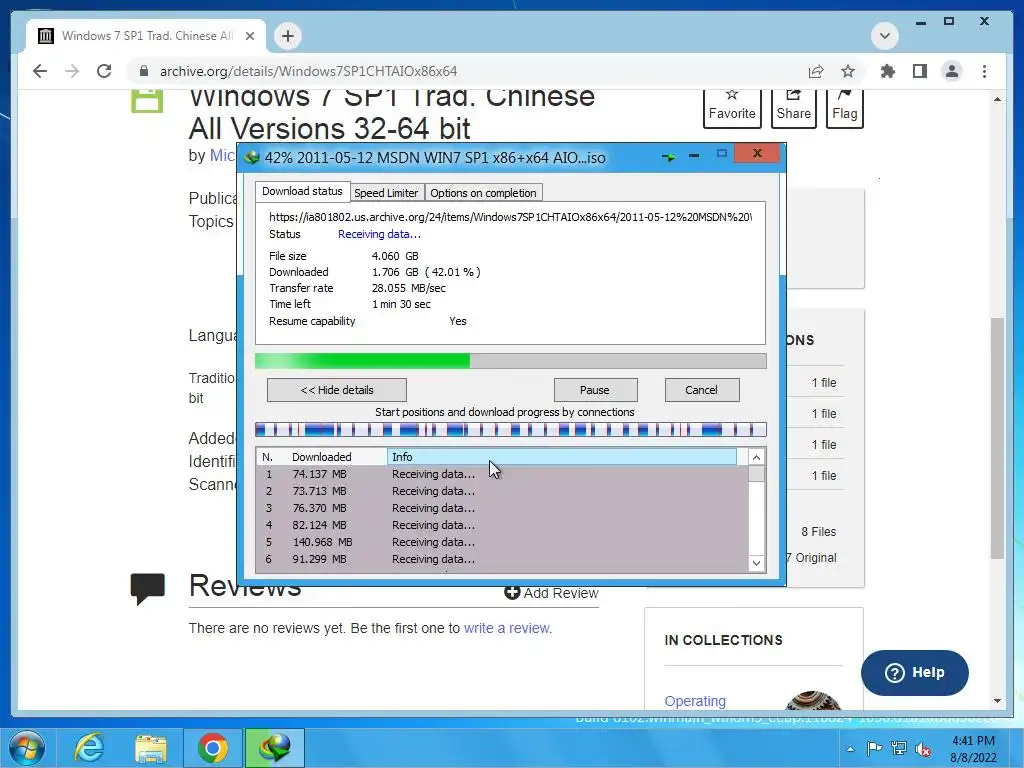The height and width of the screenshot is (768, 1024).
Task: Click the page scrollbar down arrow
Action: [x=997, y=701]
